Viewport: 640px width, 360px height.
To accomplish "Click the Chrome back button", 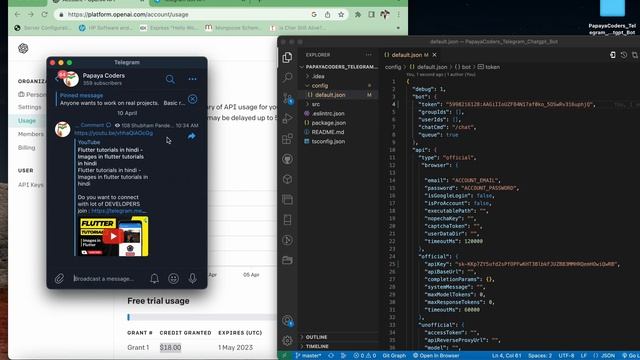I will coord(17,14).
